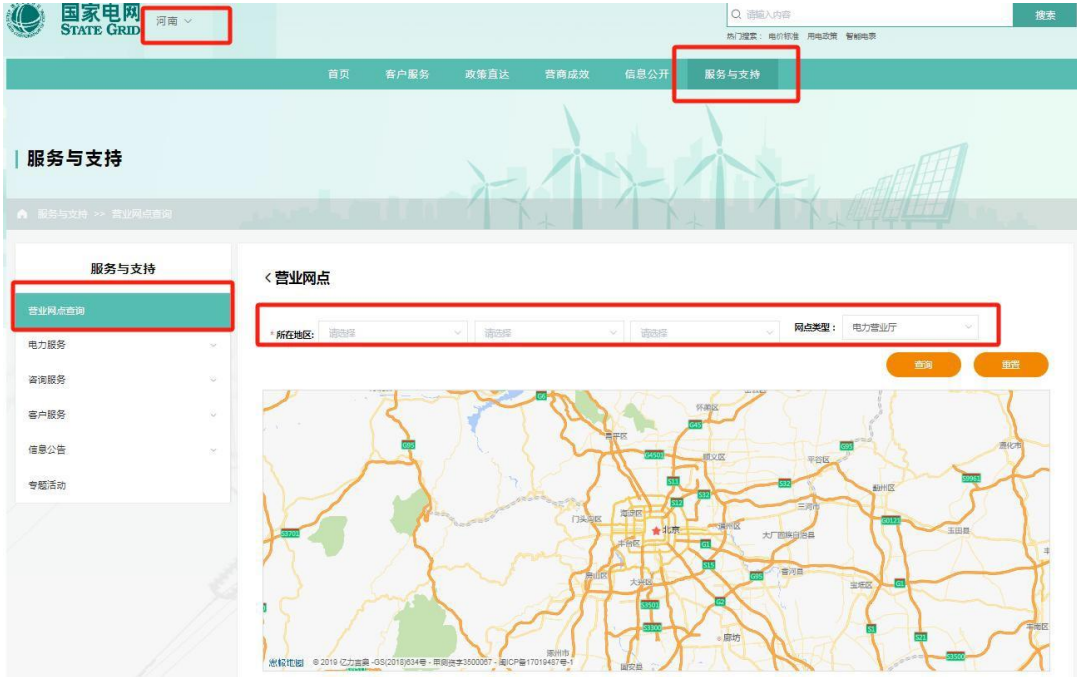Open the 政策直达 navigation tab

487,74
